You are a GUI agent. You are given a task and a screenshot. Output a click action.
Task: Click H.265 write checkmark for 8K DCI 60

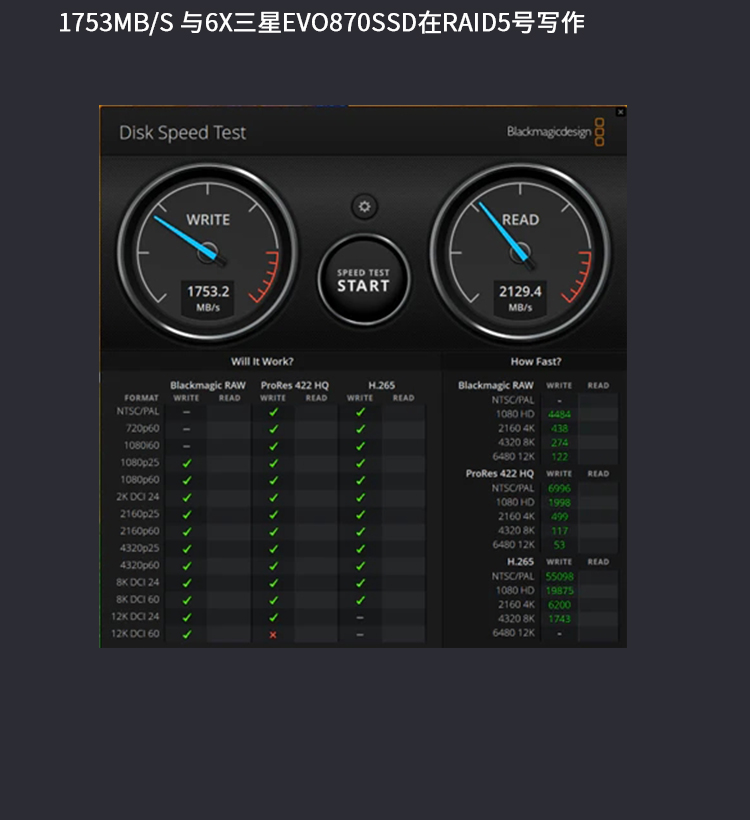360,600
